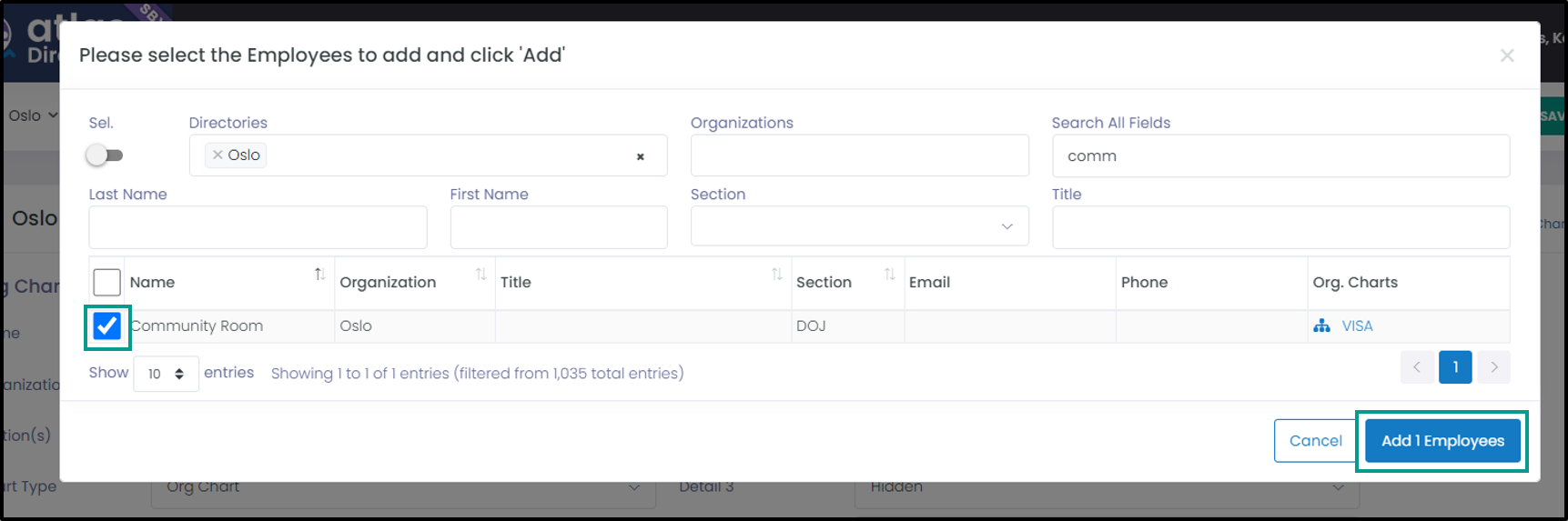Check the select-all header checkbox

(106, 282)
